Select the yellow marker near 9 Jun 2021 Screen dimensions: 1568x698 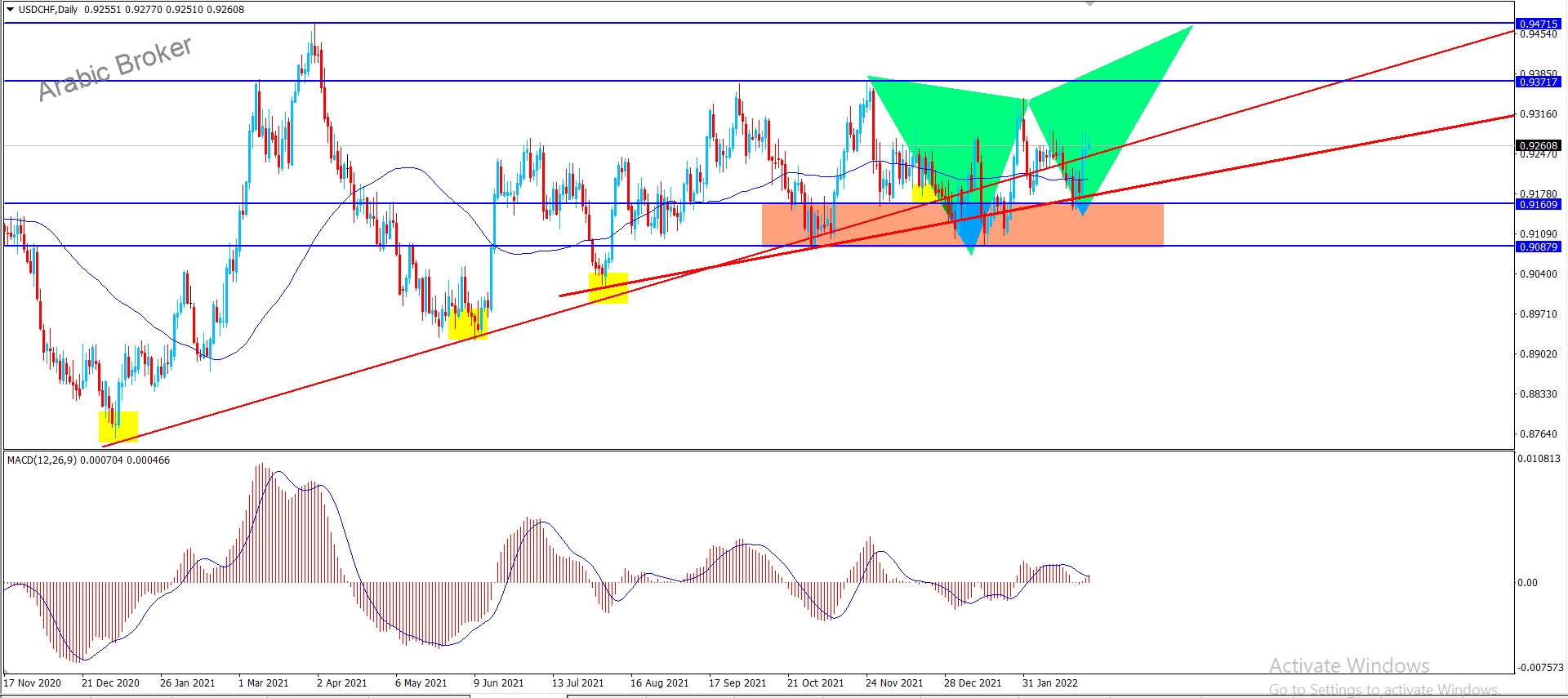(x=467, y=322)
